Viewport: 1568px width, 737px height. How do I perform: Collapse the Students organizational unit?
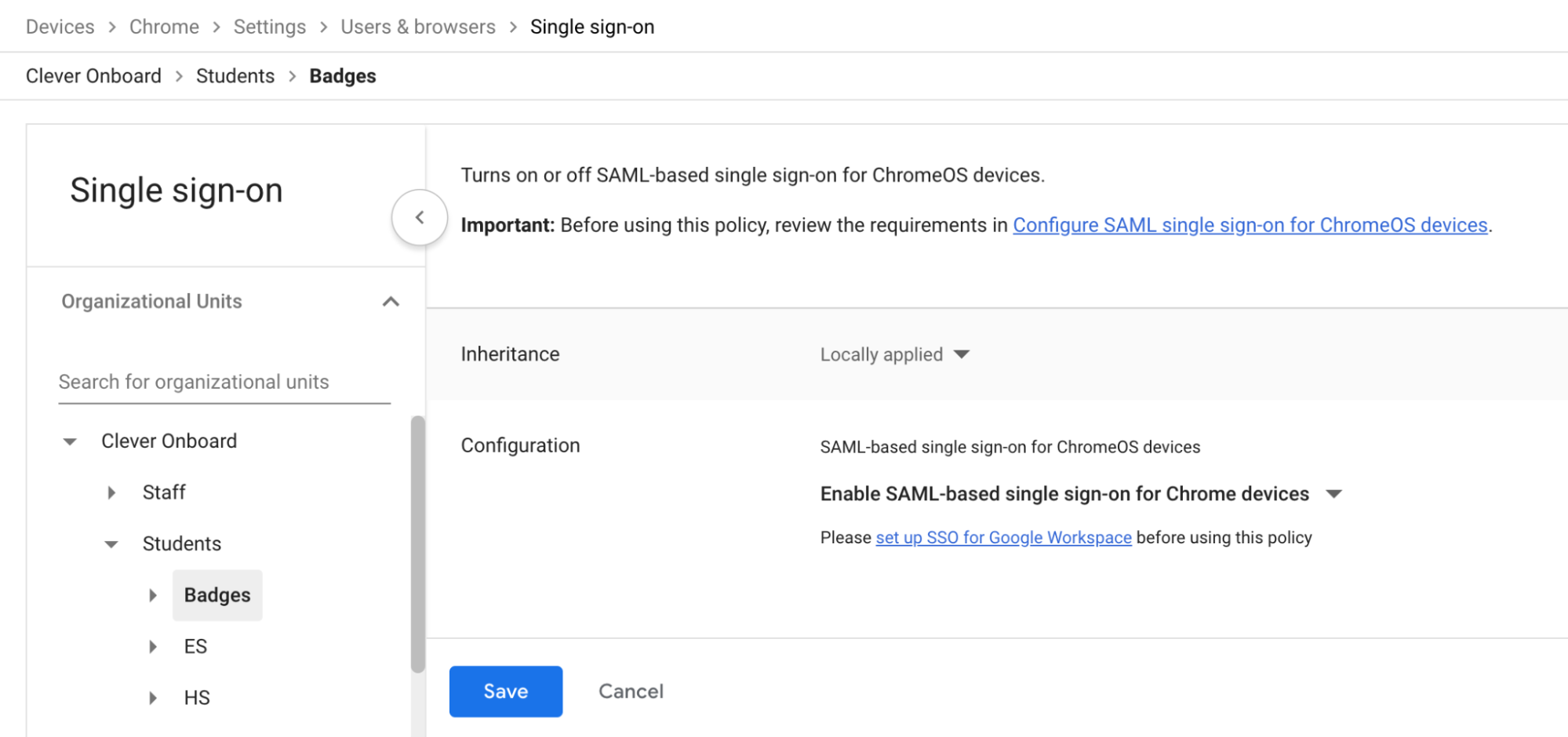(111, 543)
